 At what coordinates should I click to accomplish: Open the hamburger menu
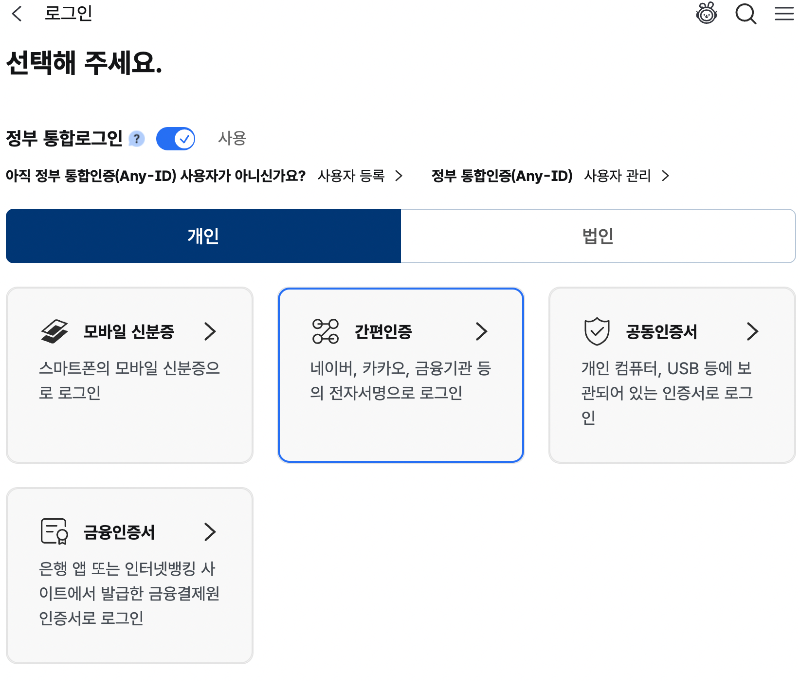point(784,13)
